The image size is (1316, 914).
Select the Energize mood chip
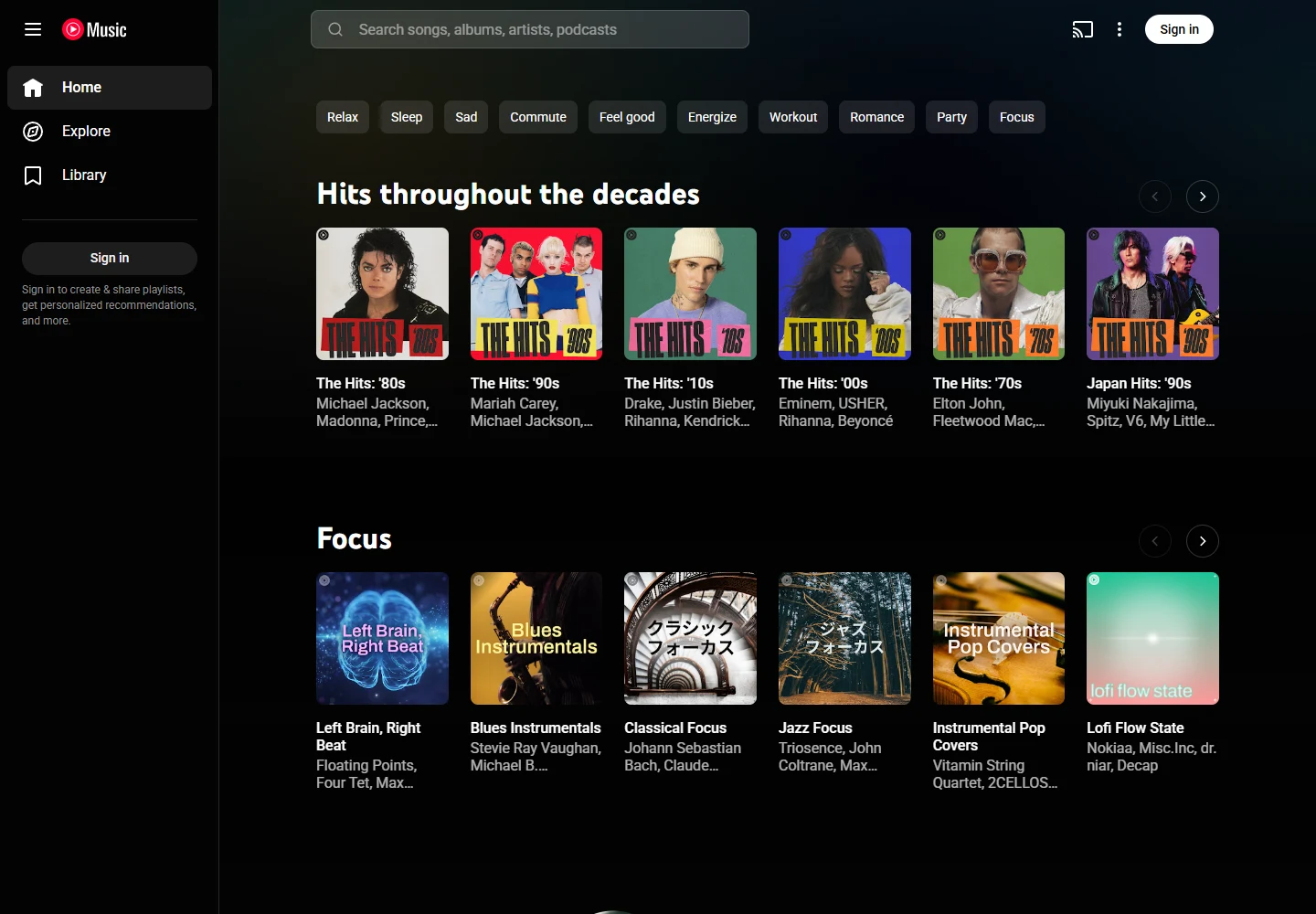tap(712, 117)
